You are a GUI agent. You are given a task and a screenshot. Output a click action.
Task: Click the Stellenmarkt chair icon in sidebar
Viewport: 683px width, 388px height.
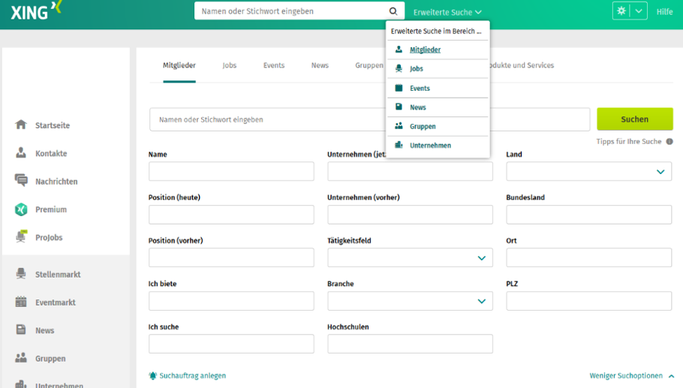[x=21, y=273]
